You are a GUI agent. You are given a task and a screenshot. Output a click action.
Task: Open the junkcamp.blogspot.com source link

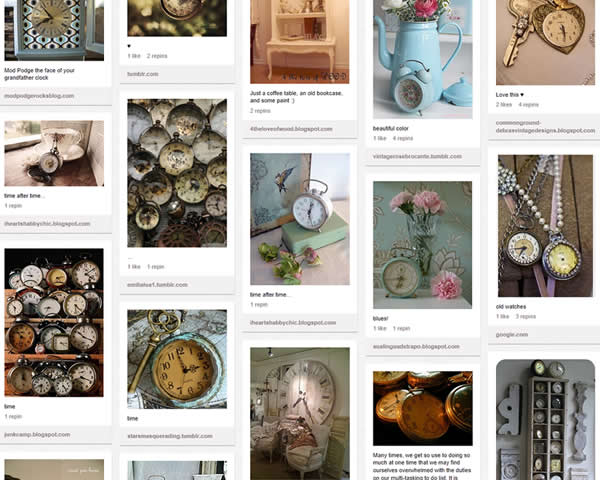coord(37,434)
